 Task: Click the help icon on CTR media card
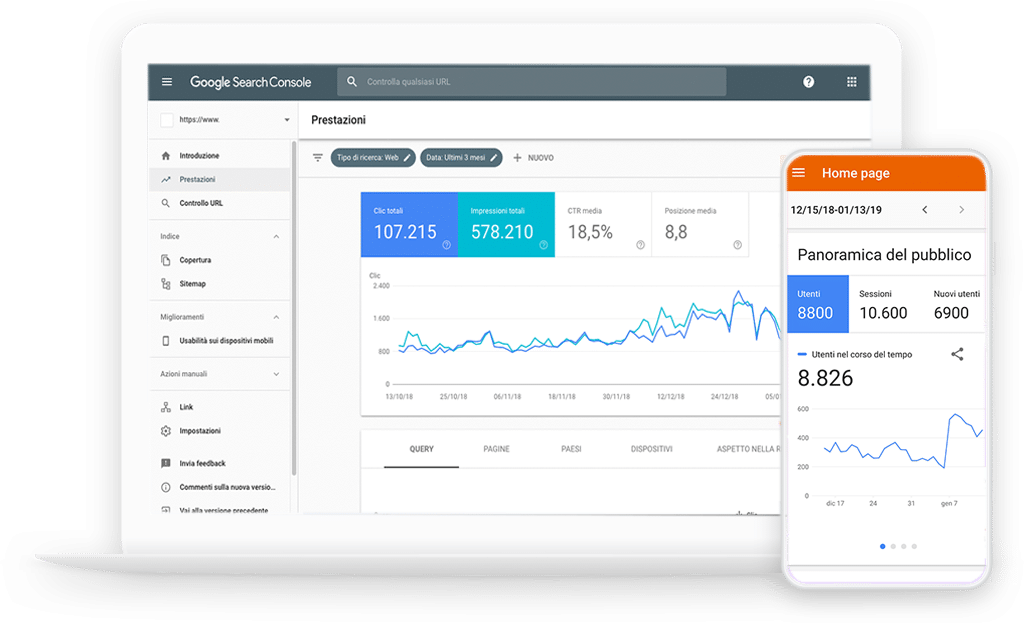(641, 245)
